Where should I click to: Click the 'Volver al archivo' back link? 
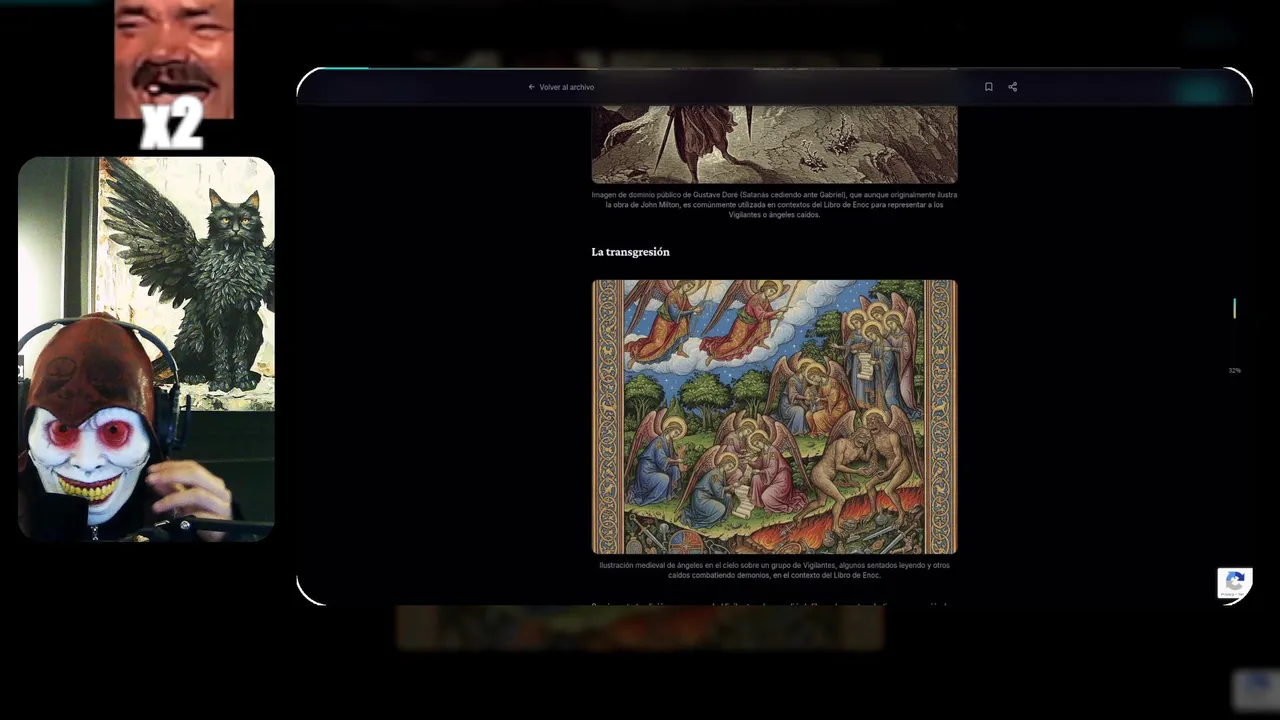(x=561, y=87)
